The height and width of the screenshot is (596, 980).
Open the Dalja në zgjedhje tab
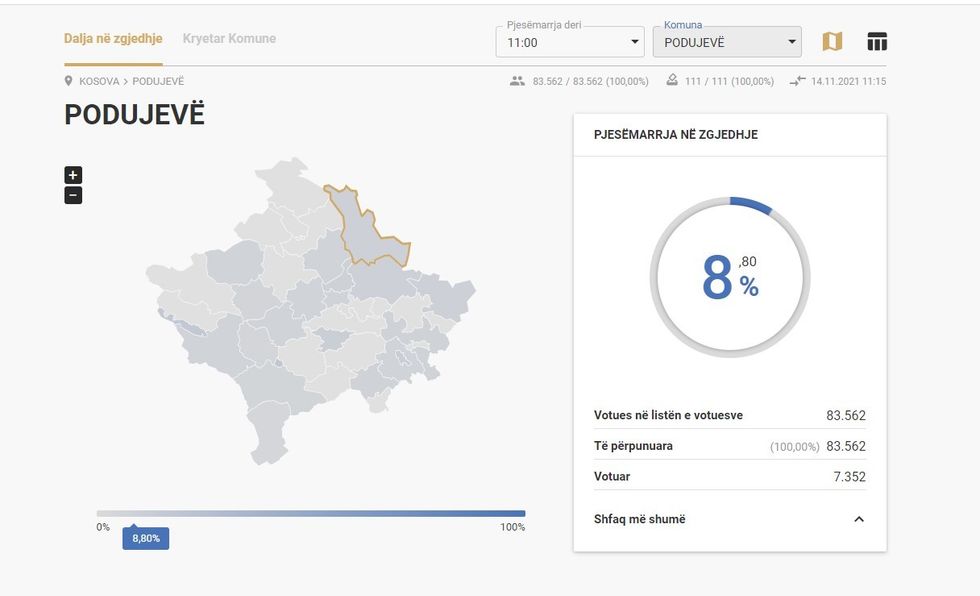113,38
